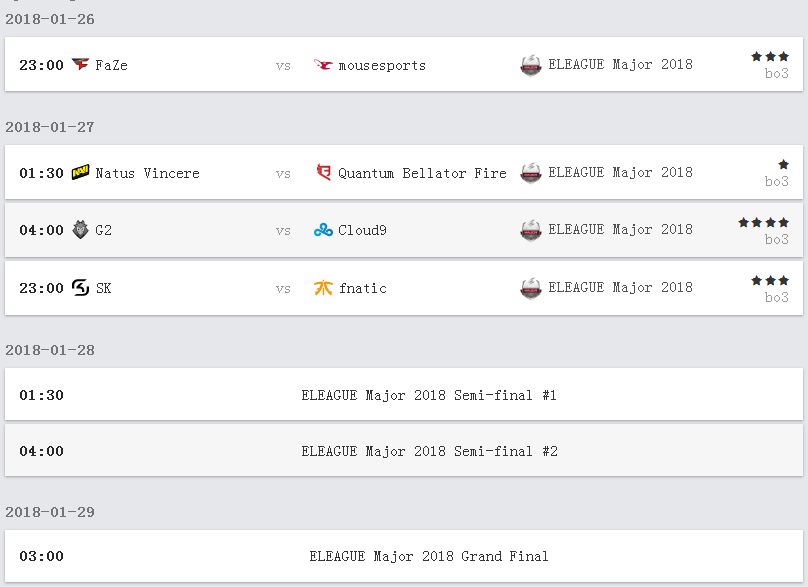Click the bo3 label on Natus Vincere match
The height and width of the screenshot is (587, 808).
coord(777,181)
